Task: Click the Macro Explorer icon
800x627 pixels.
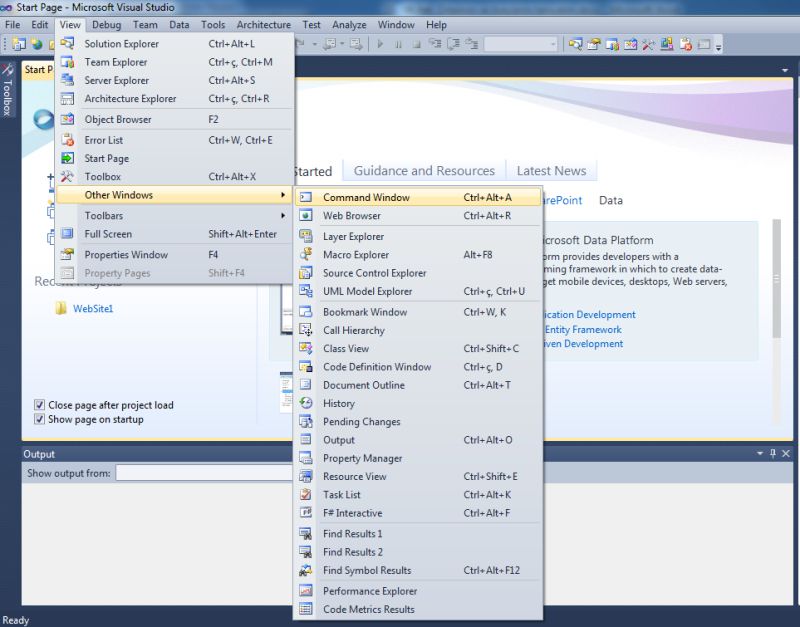Action: (x=306, y=254)
